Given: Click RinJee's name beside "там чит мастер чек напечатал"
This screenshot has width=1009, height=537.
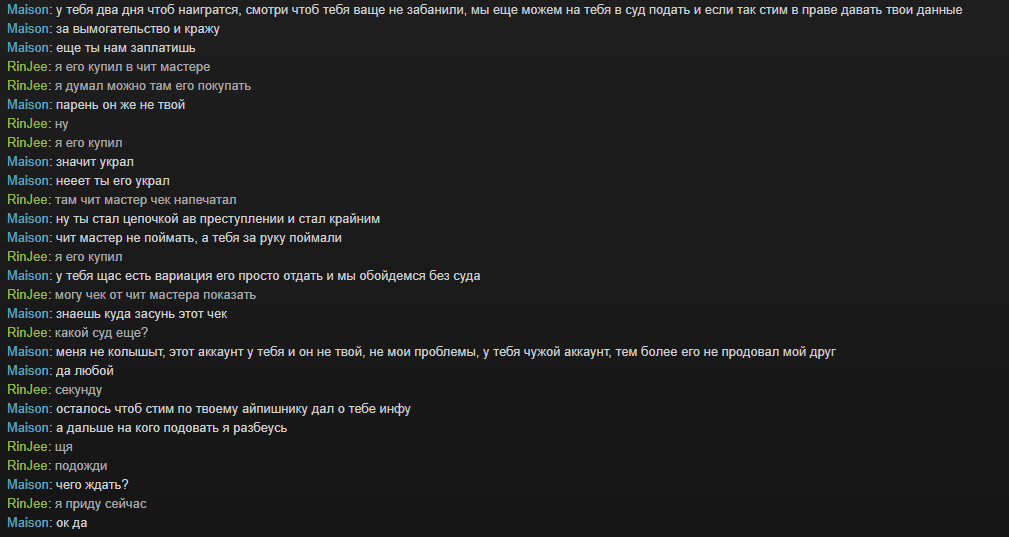Looking at the screenshot, I should (x=28, y=200).
